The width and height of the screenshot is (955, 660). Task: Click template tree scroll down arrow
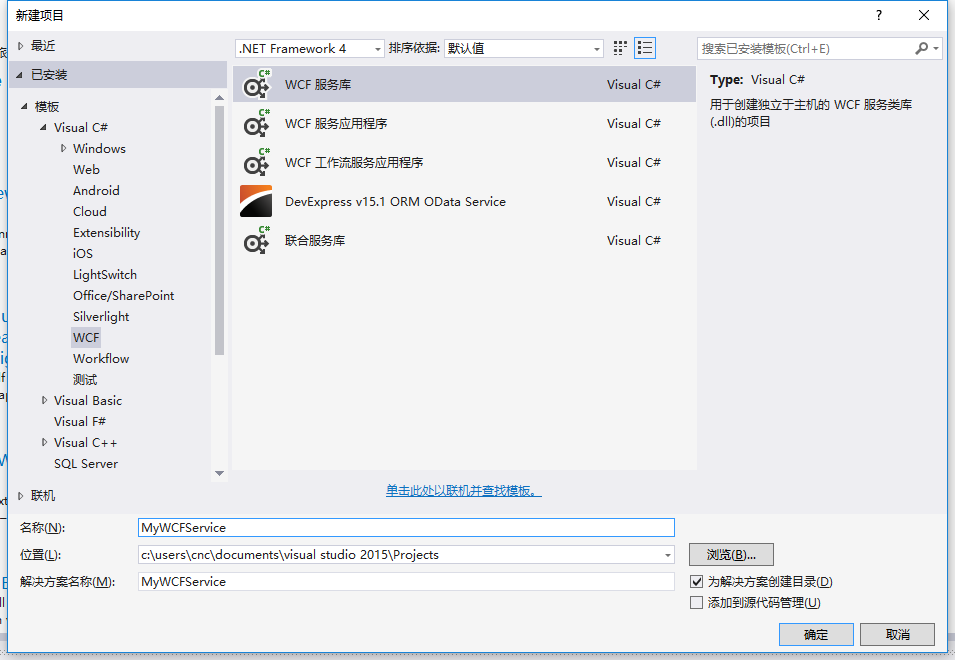pyautogui.click(x=219, y=473)
